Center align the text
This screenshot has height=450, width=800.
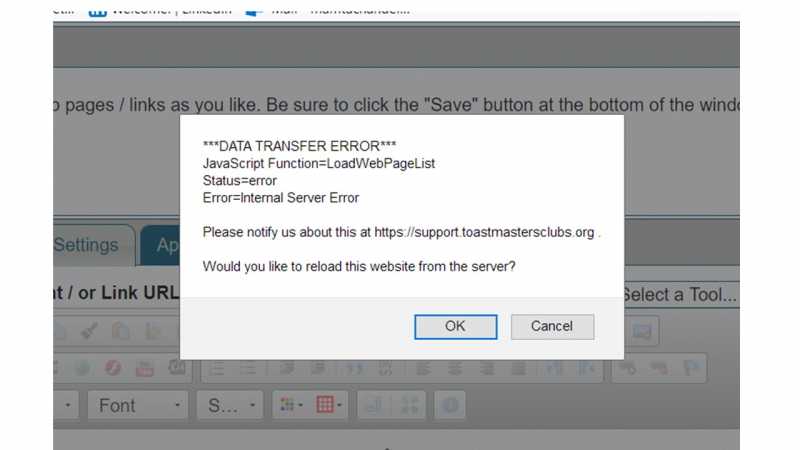click(x=455, y=368)
